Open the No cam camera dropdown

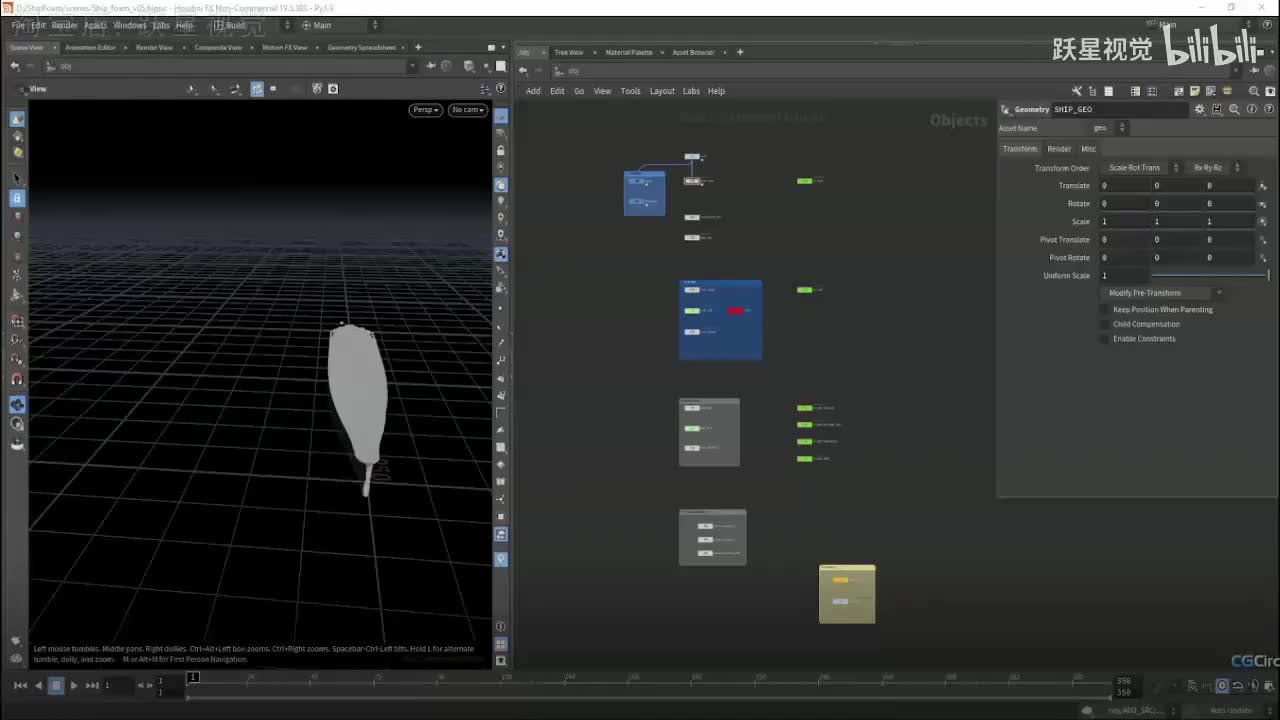(468, 110)
